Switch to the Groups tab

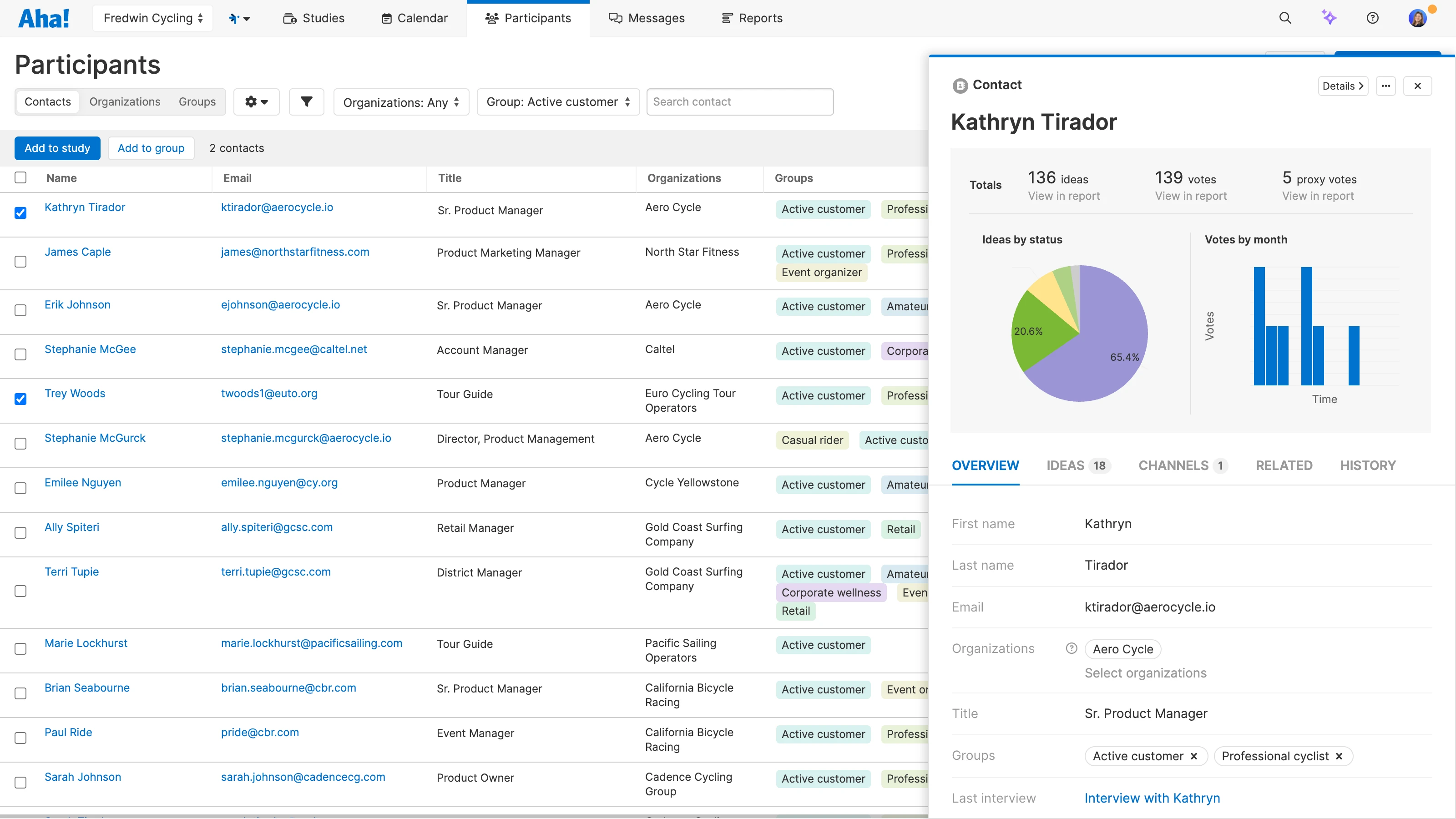pyautogui.click(x=197, y=102)
